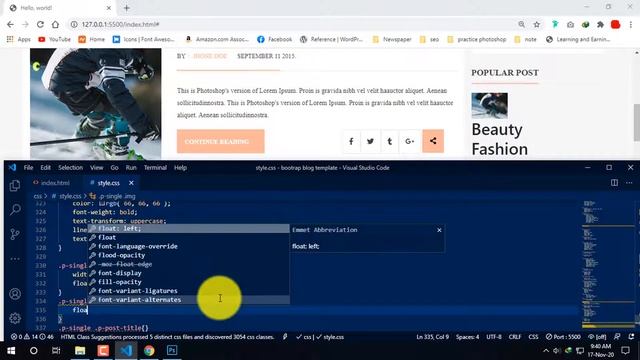Open Beauty Fashion popular post link

[500, 139]
